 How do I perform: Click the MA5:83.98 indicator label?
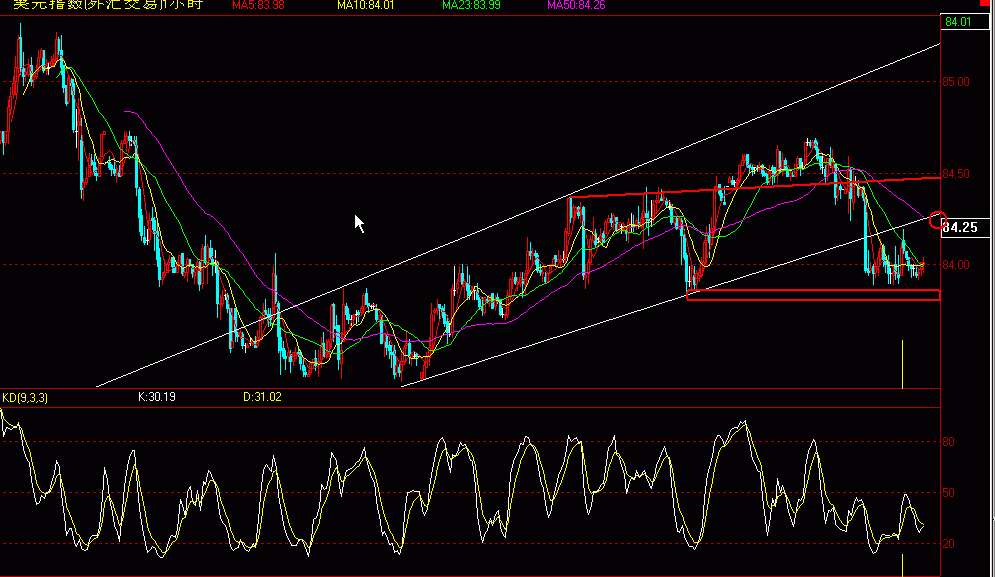[258, 5]
